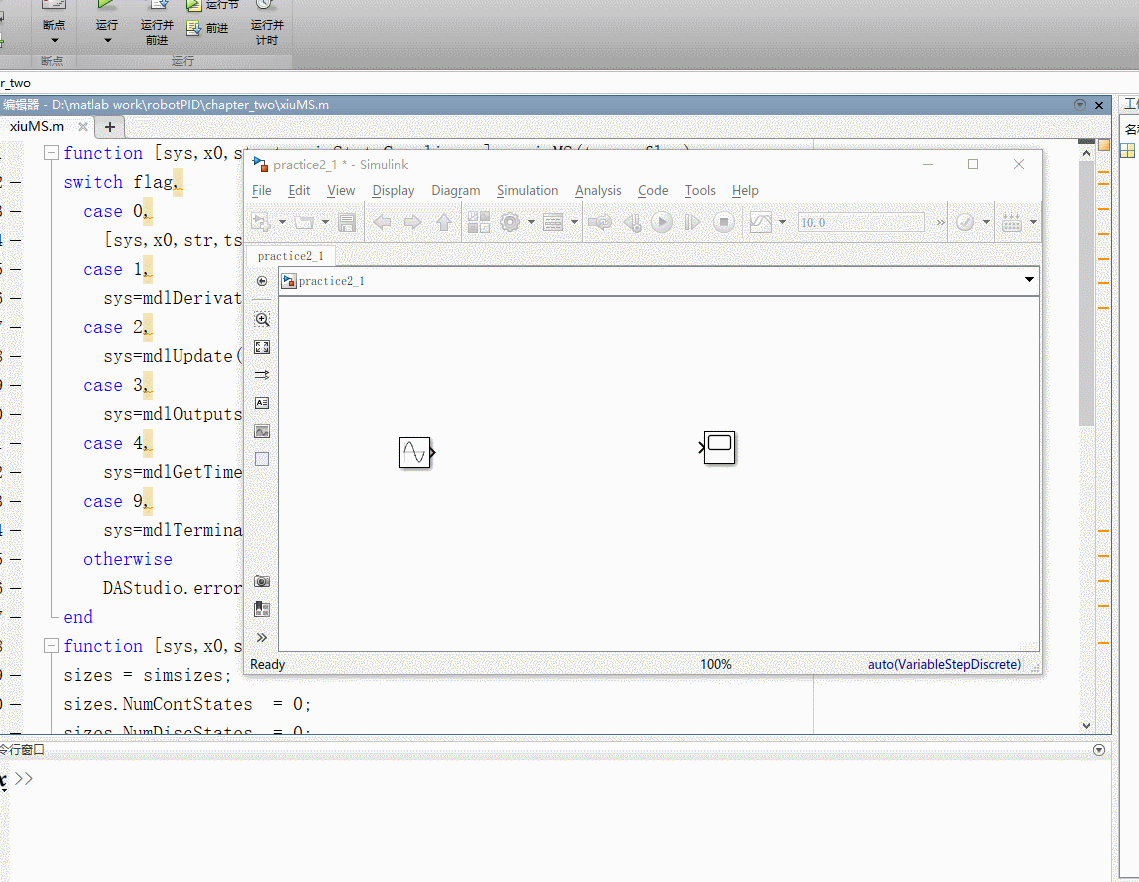This screenshot has width=1139, height=882.
Task: Open the Simulink Library Browser icon
Action: click(x=479, y=222)
